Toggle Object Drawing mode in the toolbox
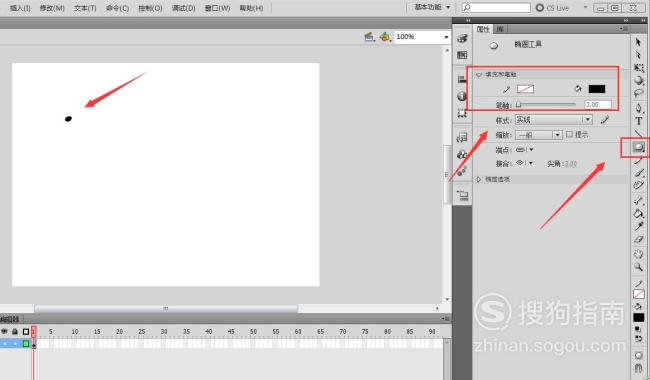 pyautogui.click(x=639, y=356)
